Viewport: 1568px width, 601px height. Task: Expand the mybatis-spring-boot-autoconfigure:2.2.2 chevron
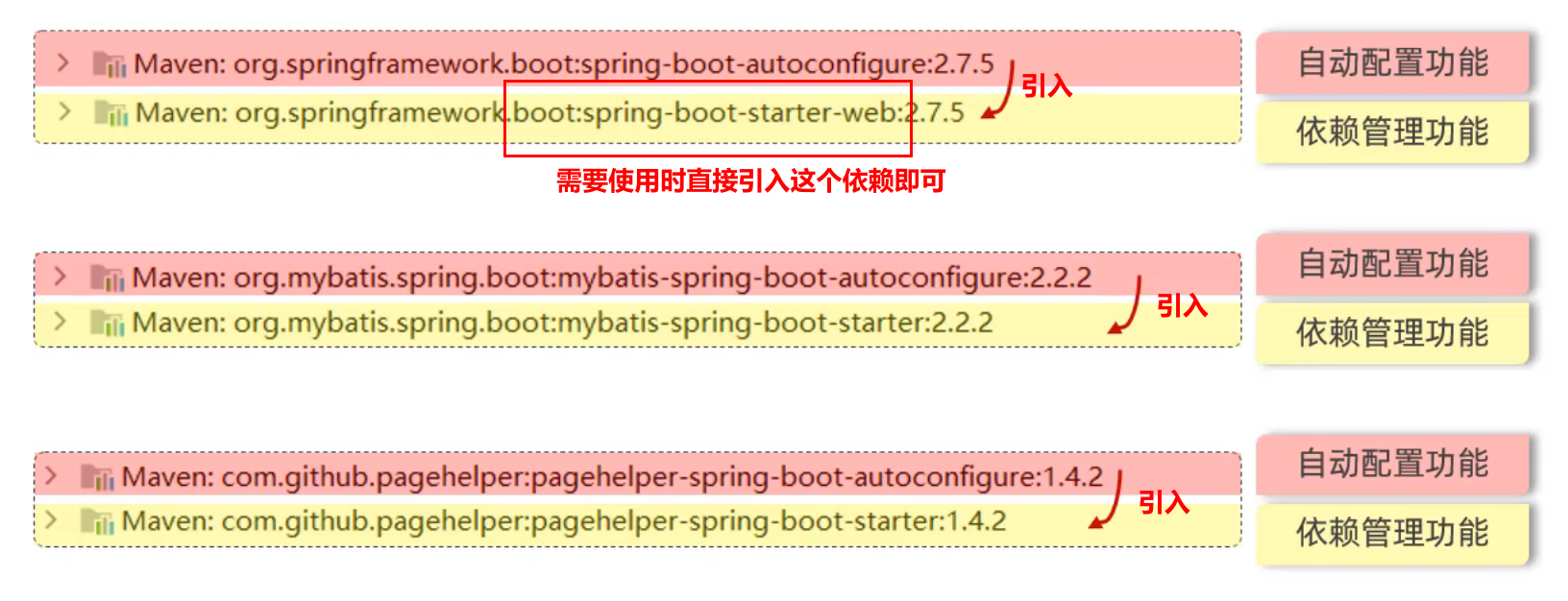pos(61,277)
